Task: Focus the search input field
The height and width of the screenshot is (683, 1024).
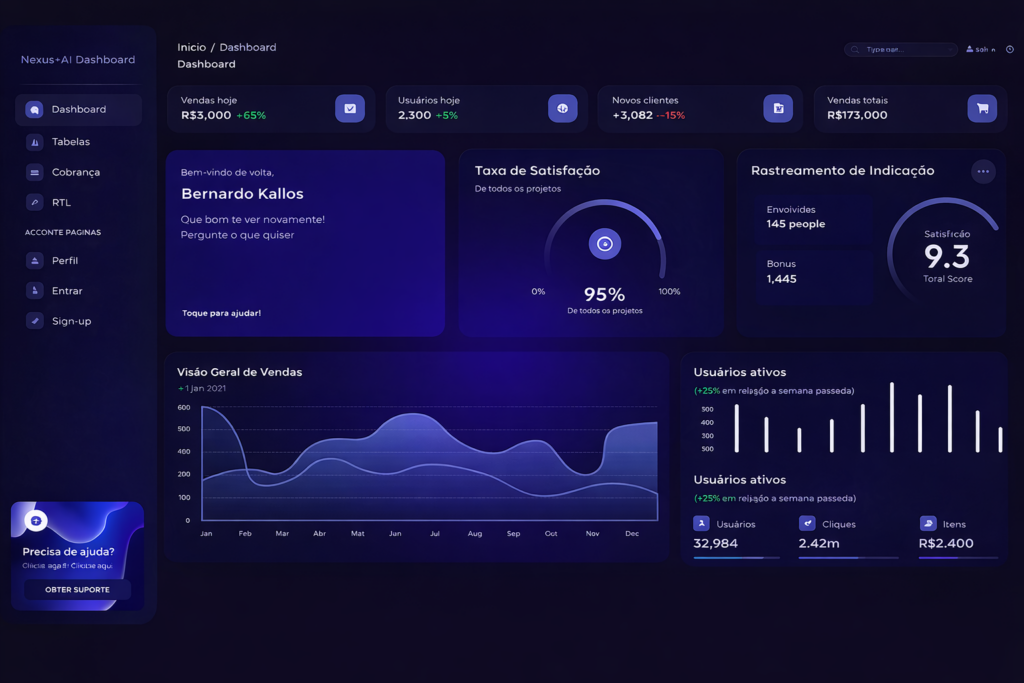Action: pos(900,49)
